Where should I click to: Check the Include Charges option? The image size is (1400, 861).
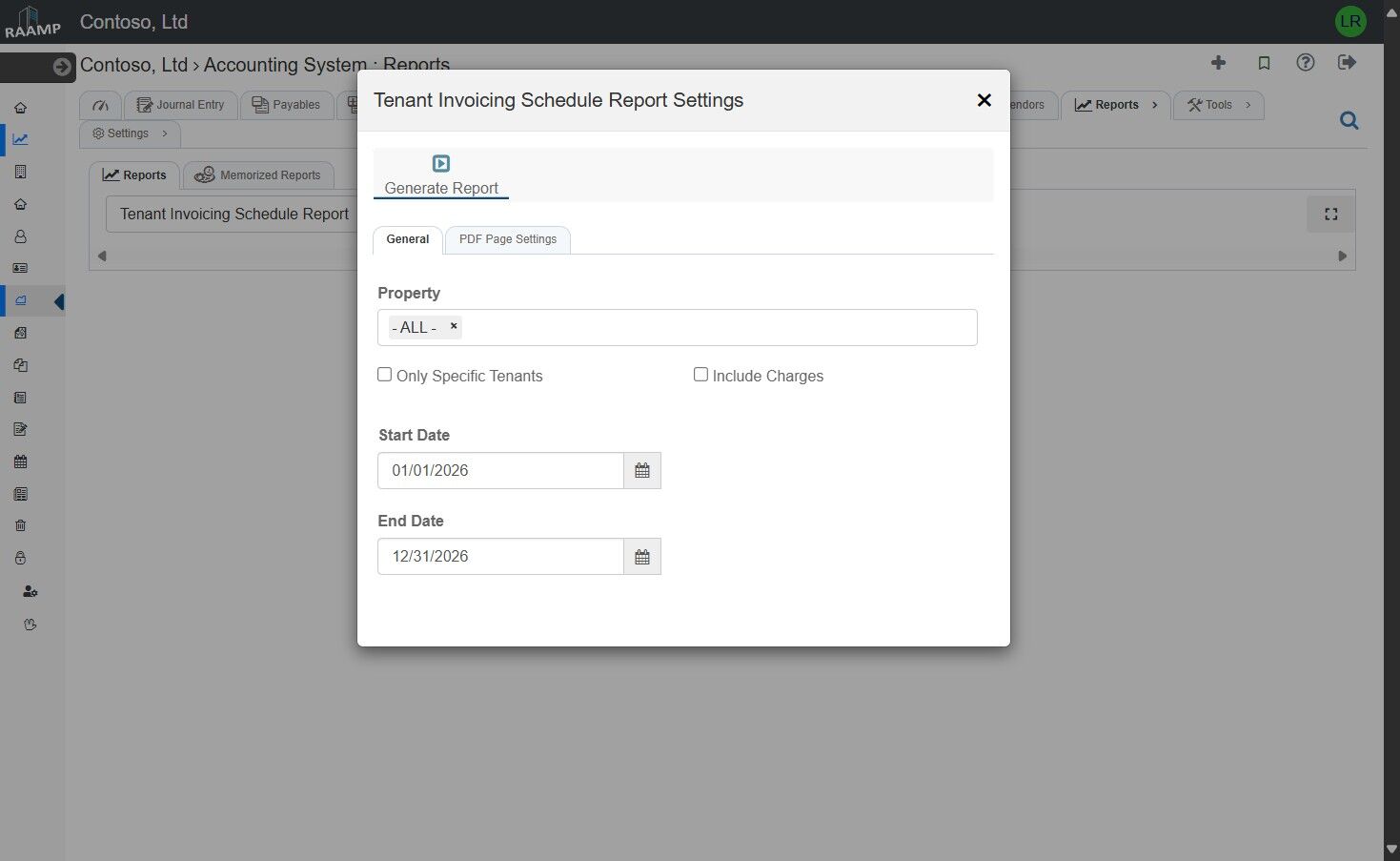701,375
